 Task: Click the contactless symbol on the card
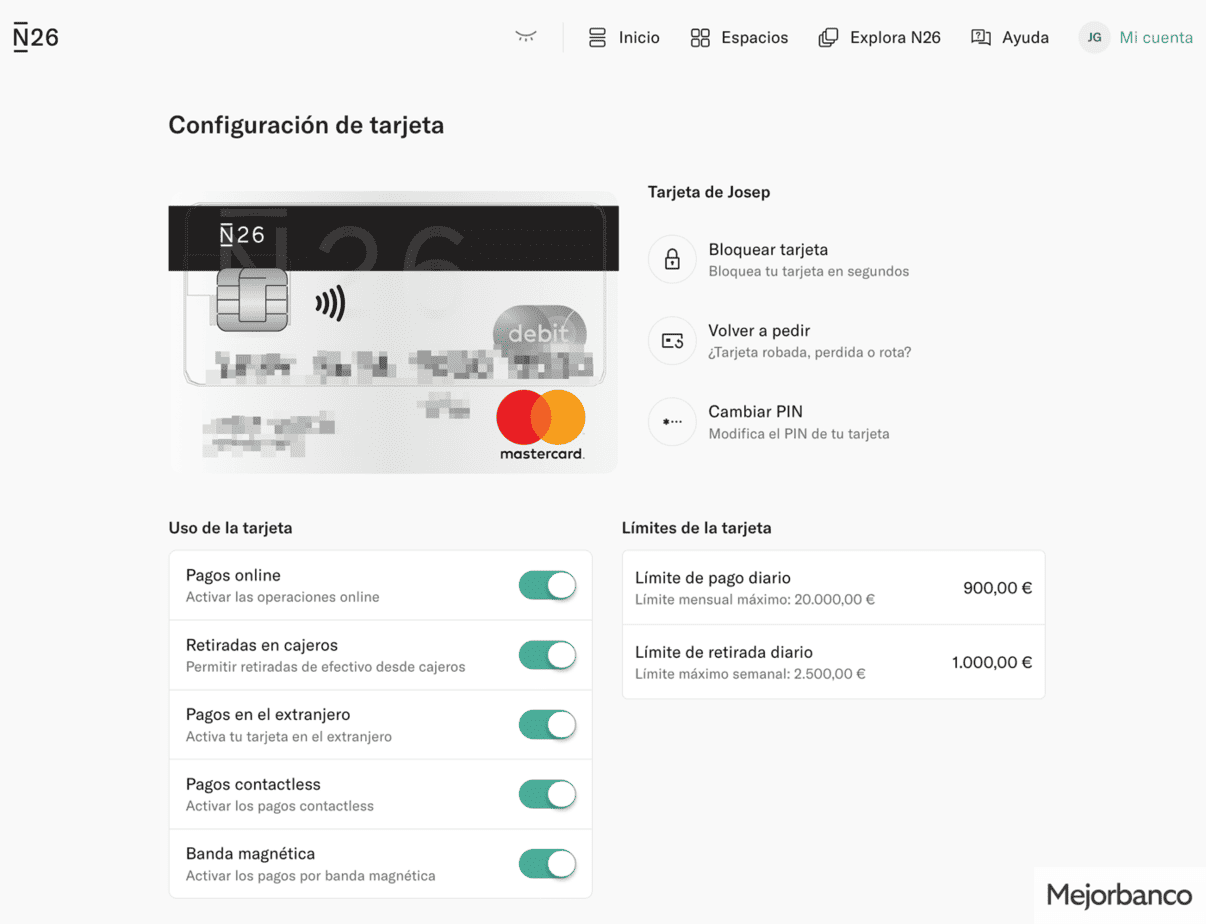330,303
